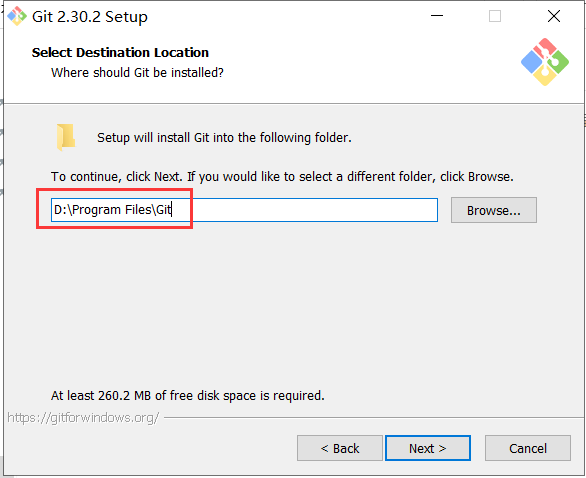
Task: Click the greyed-out maximize button
Action: pyautogui.click(x=495, y=16)
